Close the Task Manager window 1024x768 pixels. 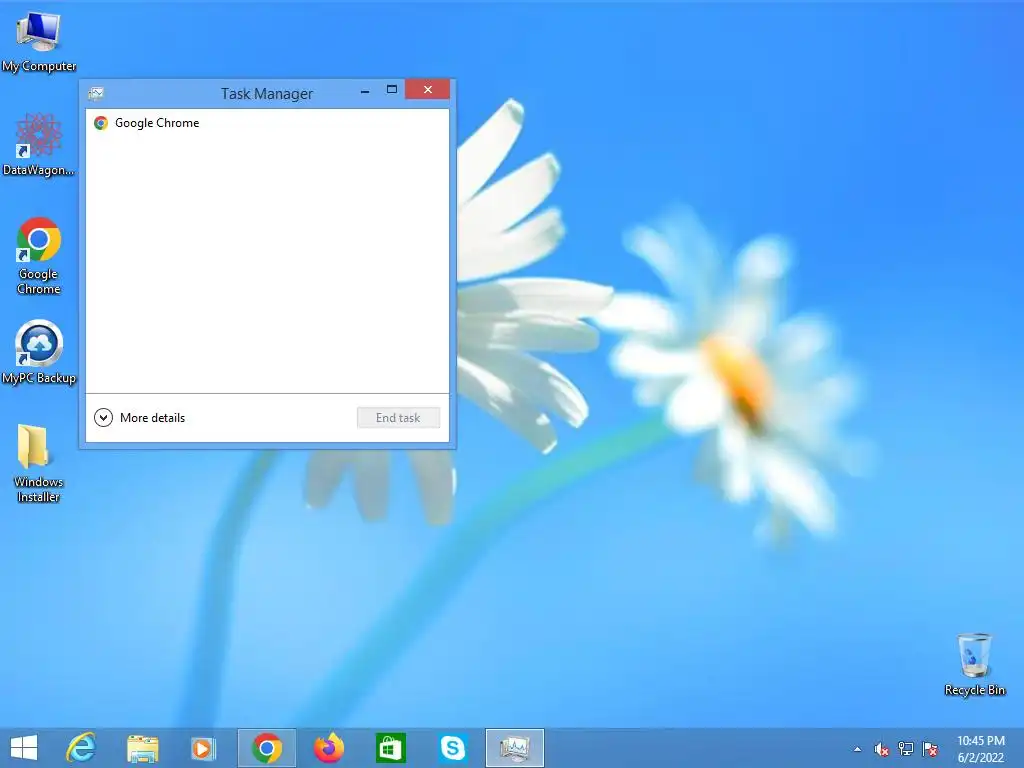[x=428, y=89]
